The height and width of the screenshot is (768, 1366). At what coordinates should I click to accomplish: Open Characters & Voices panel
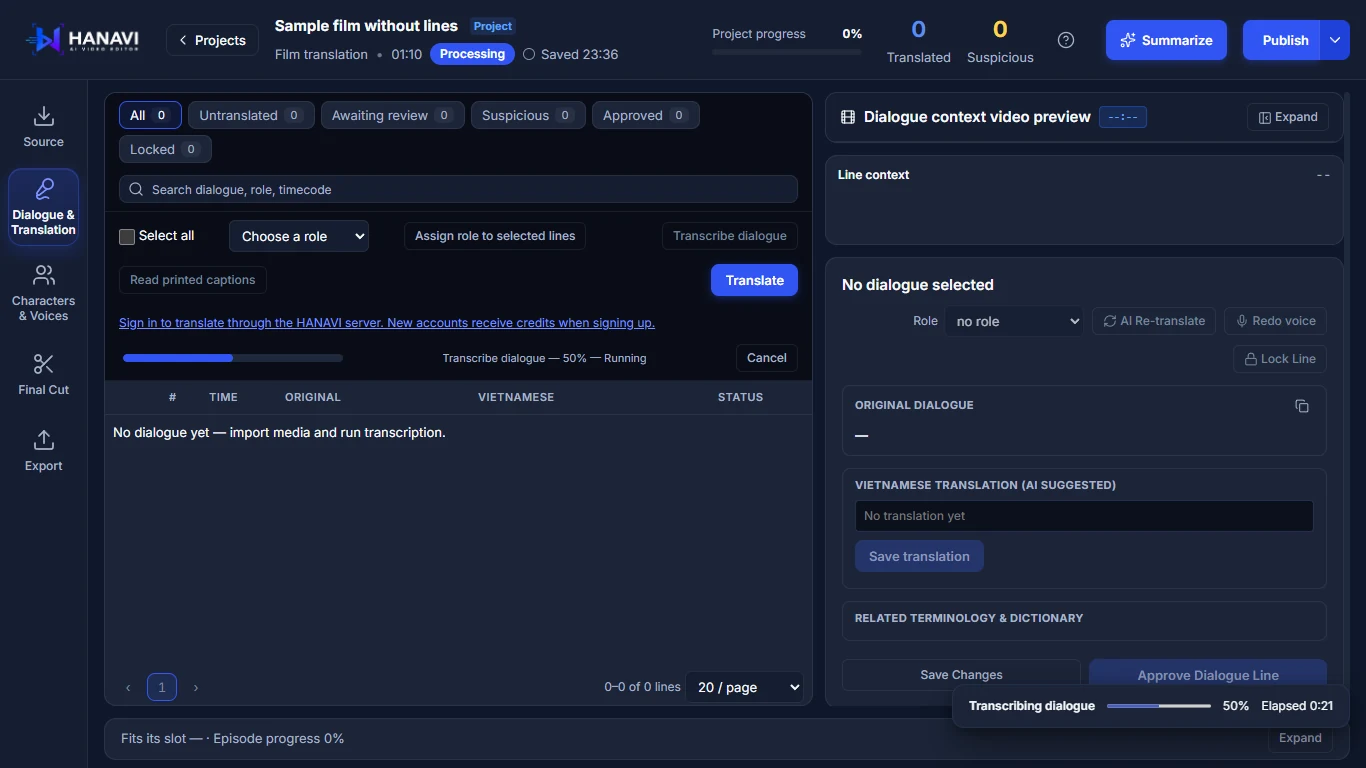[43, 294]
